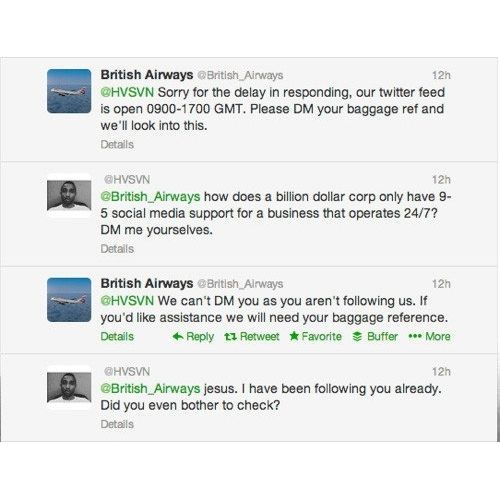Open British Airways avatar in first tweet
Viewport: 500px width, 500px height.
point(69,91)
